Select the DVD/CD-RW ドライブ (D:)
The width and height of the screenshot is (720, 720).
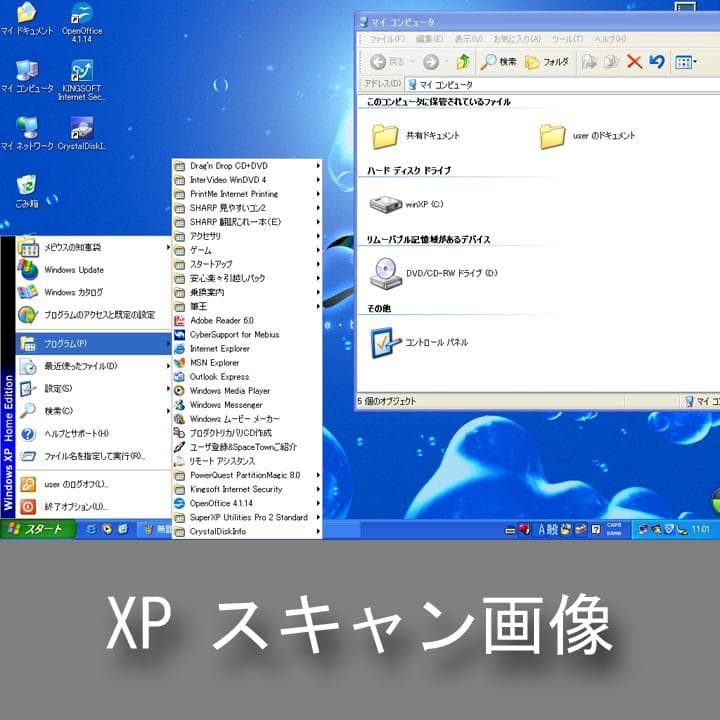[433, 273]
